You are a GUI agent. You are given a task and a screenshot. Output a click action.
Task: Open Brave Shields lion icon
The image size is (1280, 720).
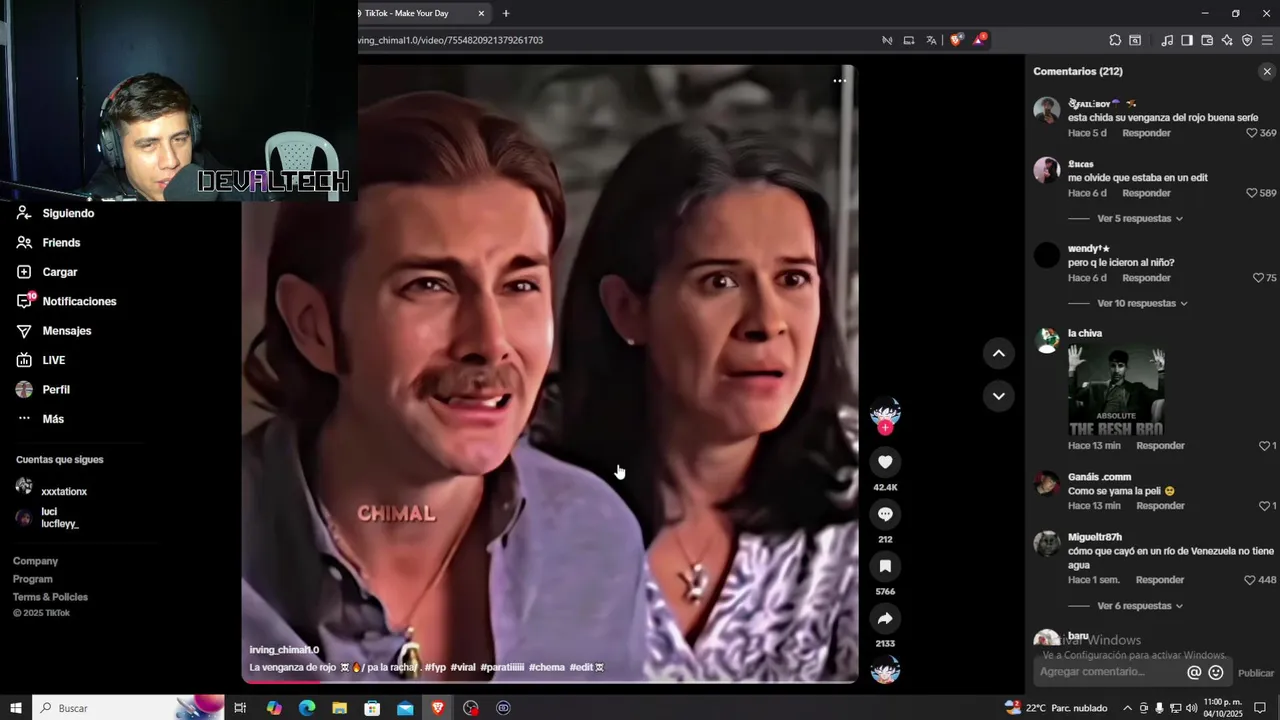coord(956,40)
